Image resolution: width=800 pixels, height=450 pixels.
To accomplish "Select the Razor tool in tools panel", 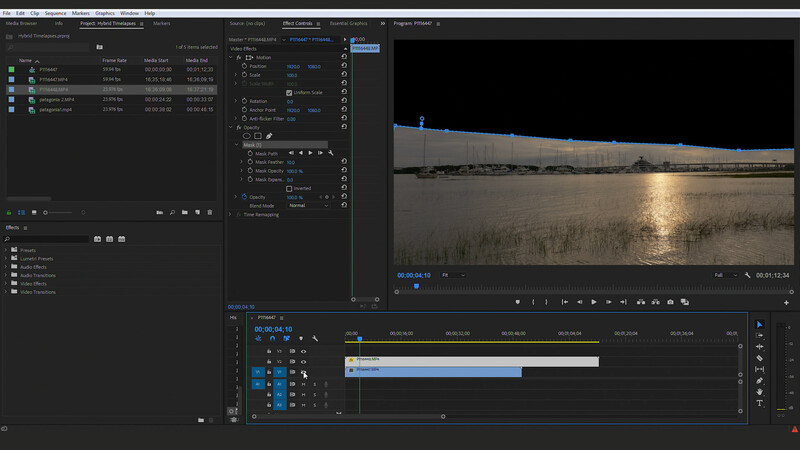I will click(x=759, y=358).
